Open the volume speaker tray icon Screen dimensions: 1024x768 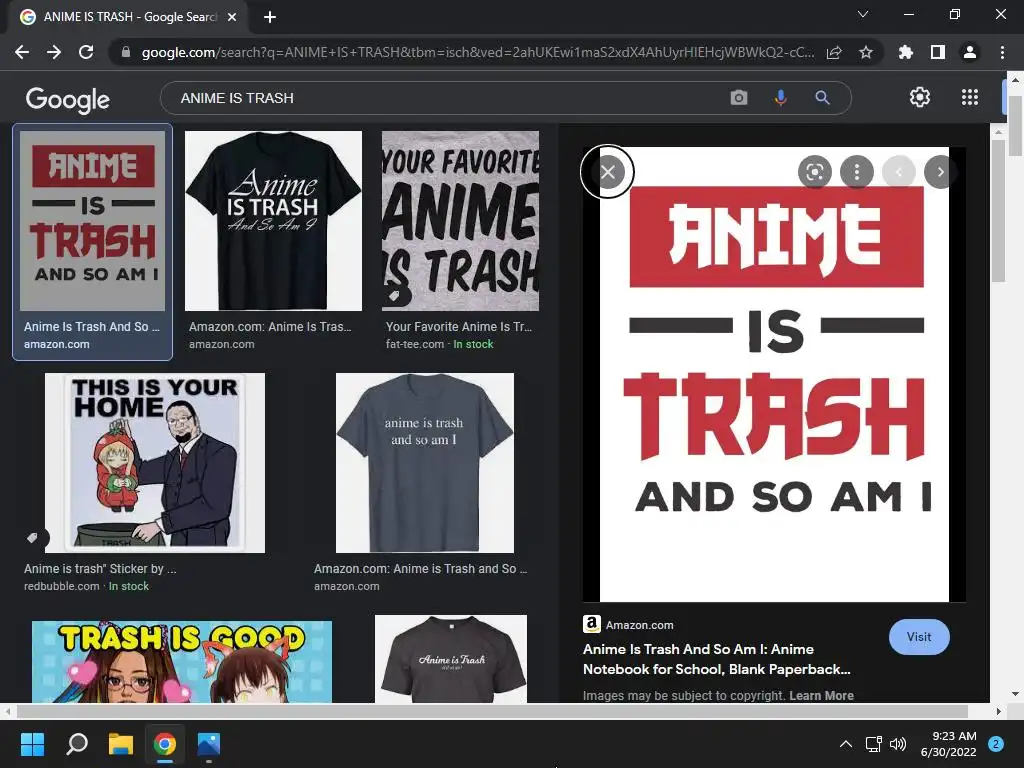click(x=898, y=744)
